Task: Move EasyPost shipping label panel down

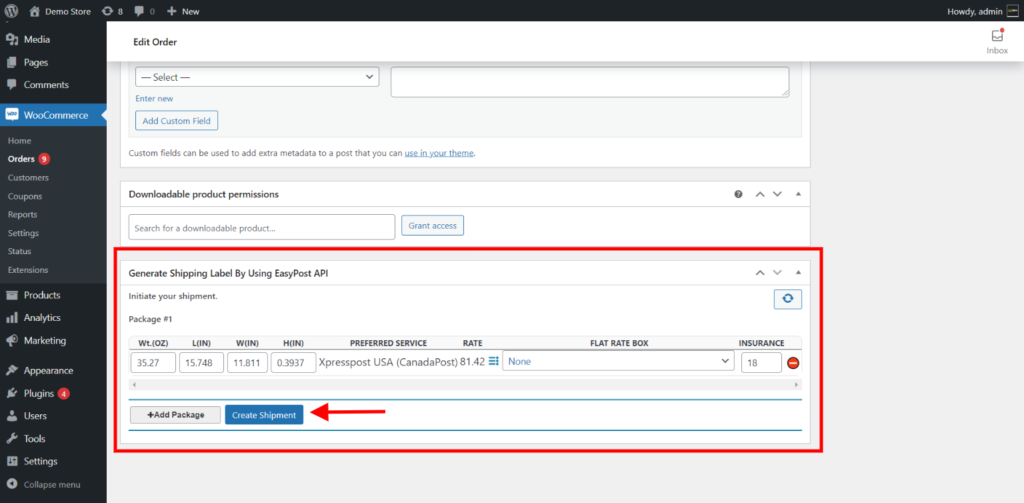Action: click(x=777, y=272)
